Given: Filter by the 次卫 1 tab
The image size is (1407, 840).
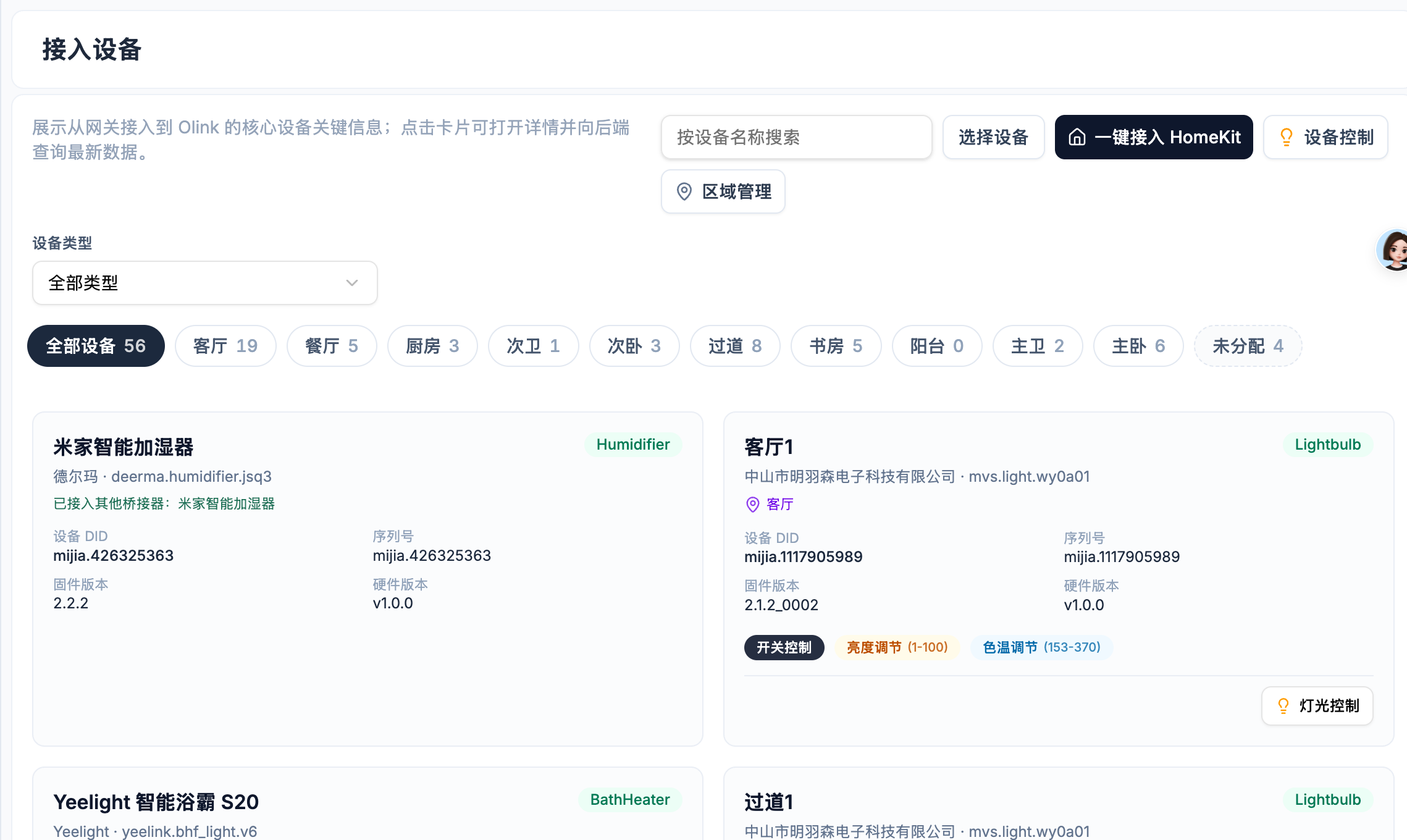Looking at the screenshot, I should 534,346.
